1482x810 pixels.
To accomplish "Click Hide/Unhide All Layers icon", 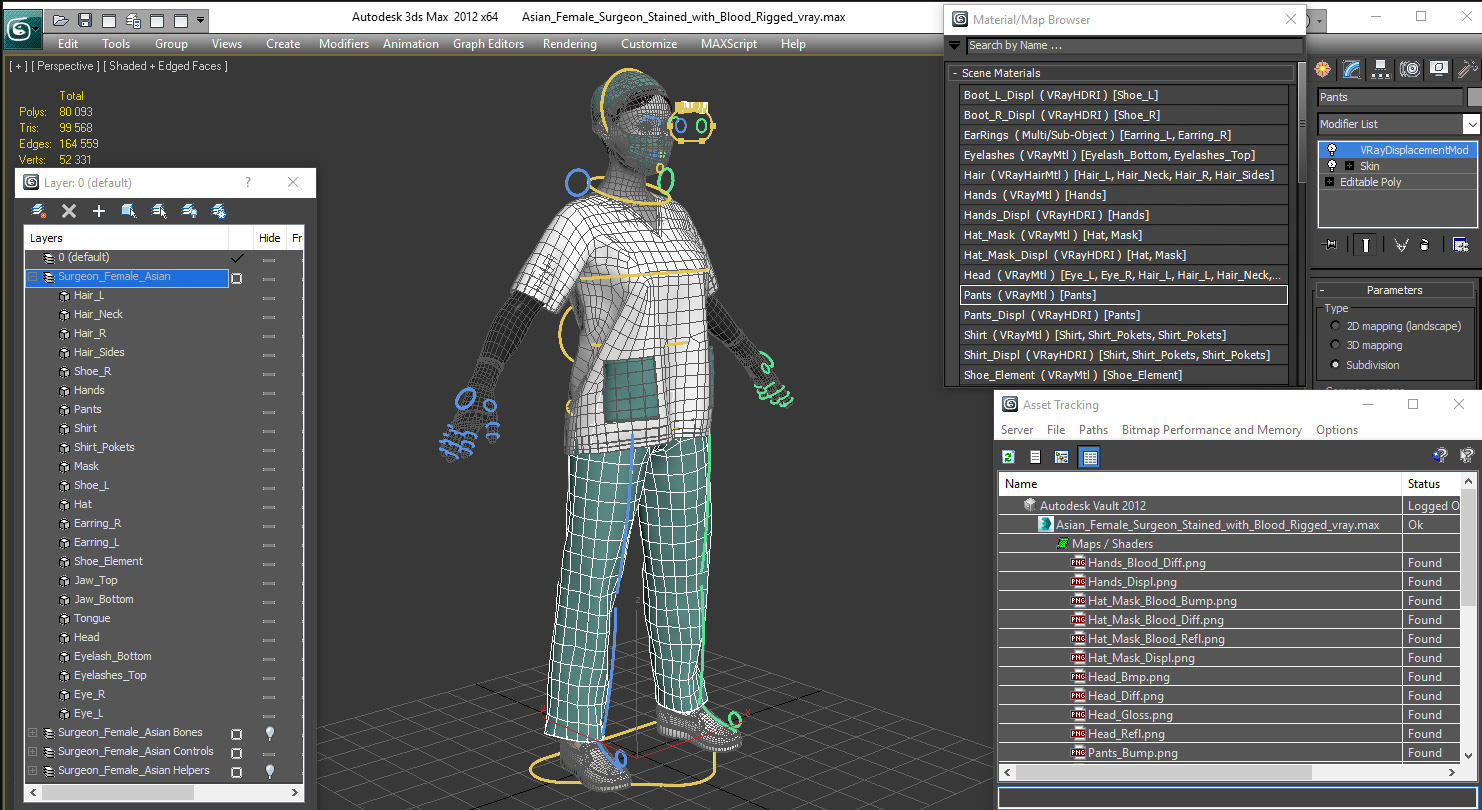I will coord(189,211).
